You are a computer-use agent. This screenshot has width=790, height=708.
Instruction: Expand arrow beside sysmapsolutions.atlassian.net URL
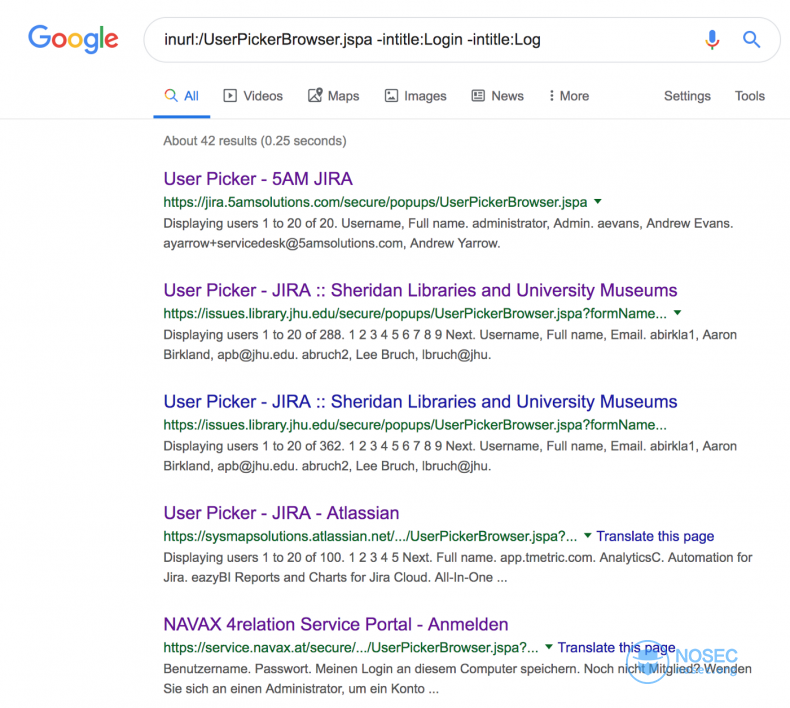click(587, 536)
